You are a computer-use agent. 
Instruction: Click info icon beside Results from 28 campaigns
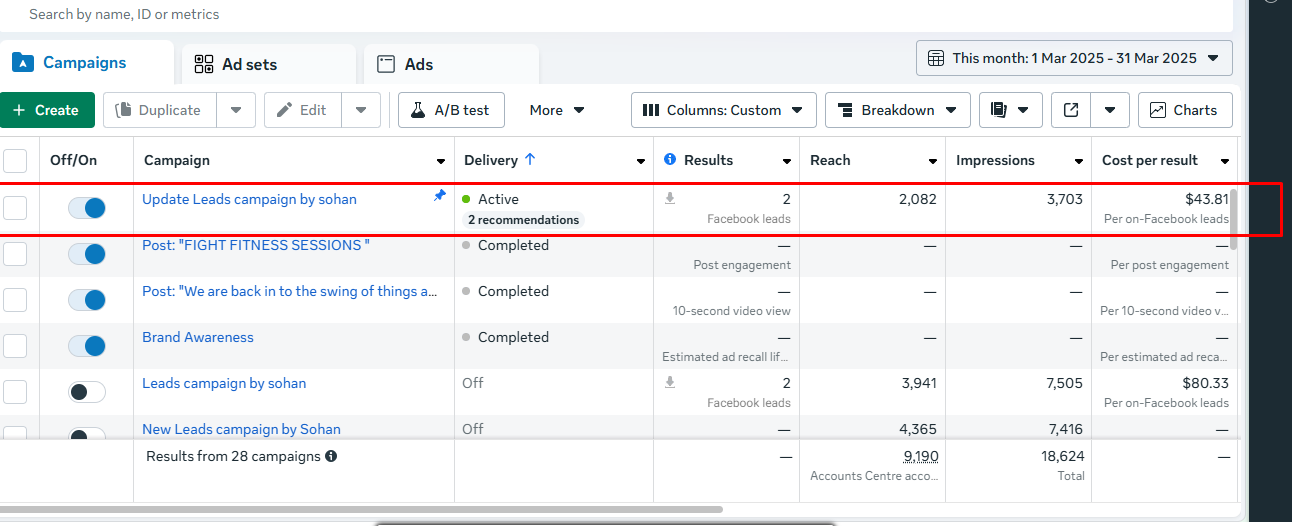331,456
